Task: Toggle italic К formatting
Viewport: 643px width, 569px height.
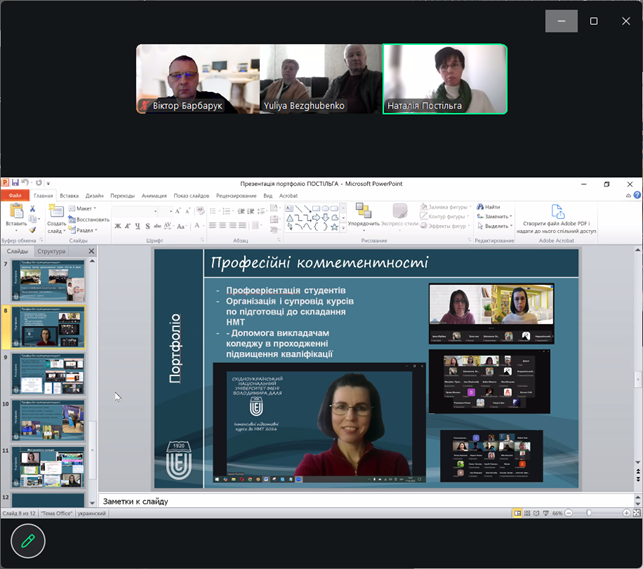Action: click(128, 226)
